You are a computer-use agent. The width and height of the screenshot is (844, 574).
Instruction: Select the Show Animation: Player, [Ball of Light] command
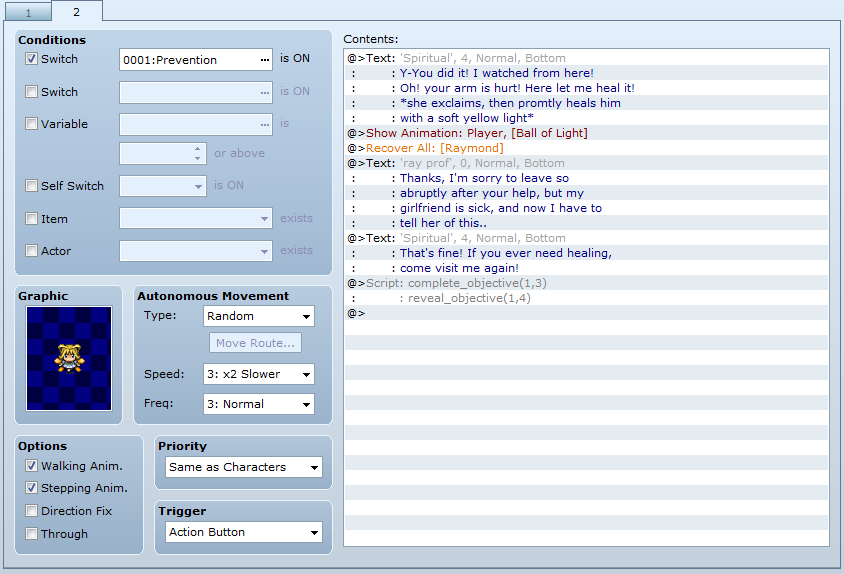[x=586, y=133]
